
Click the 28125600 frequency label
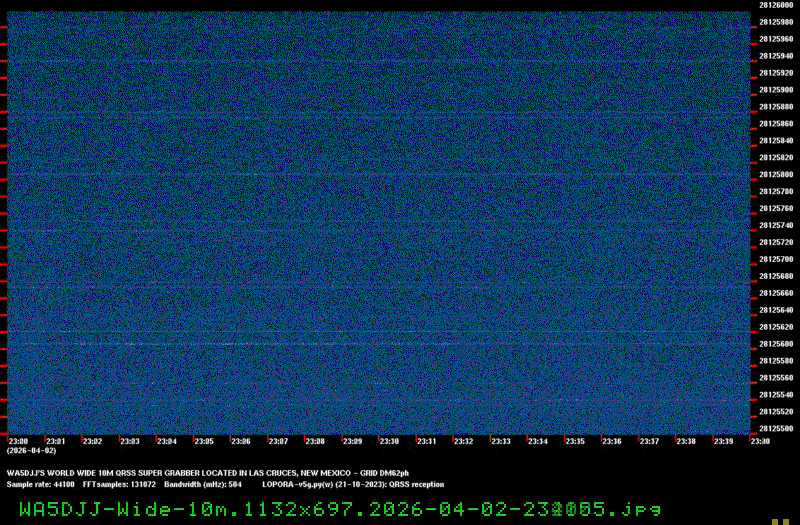776,344
